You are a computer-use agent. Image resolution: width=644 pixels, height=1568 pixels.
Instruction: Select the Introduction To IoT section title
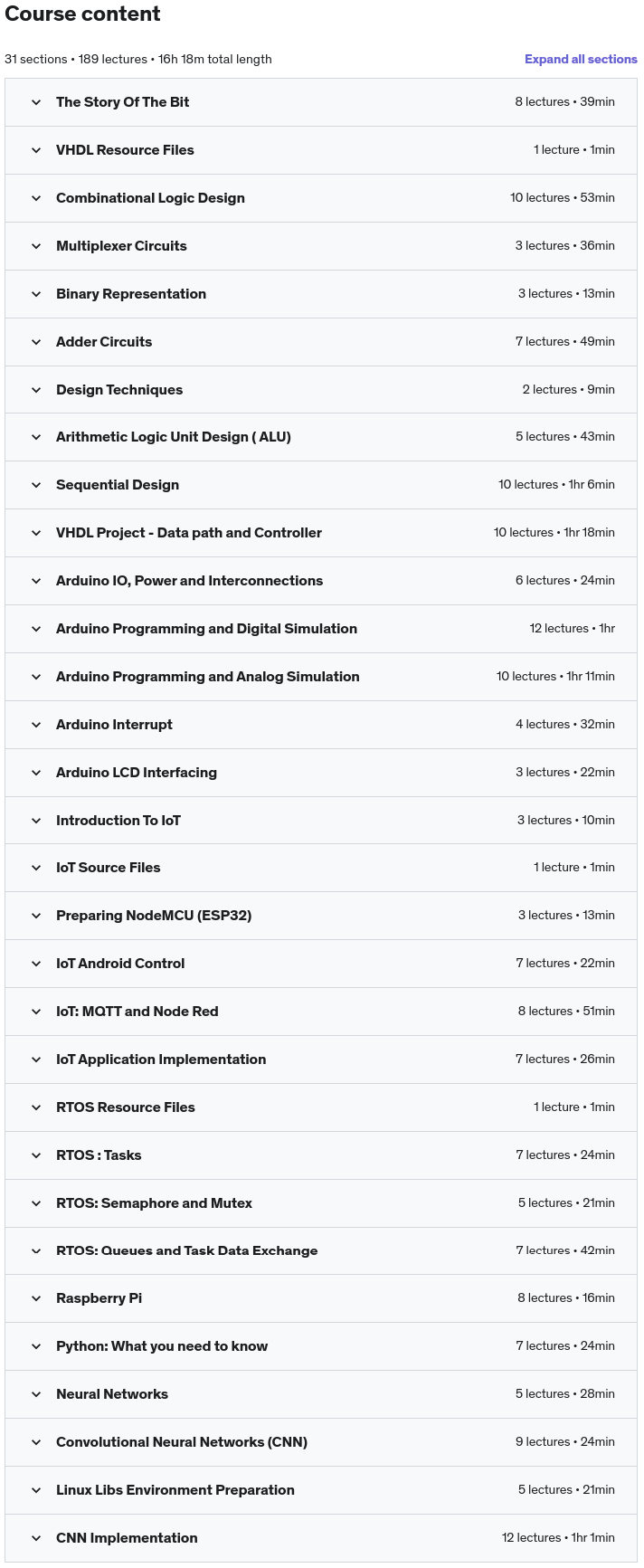(118, 821)
